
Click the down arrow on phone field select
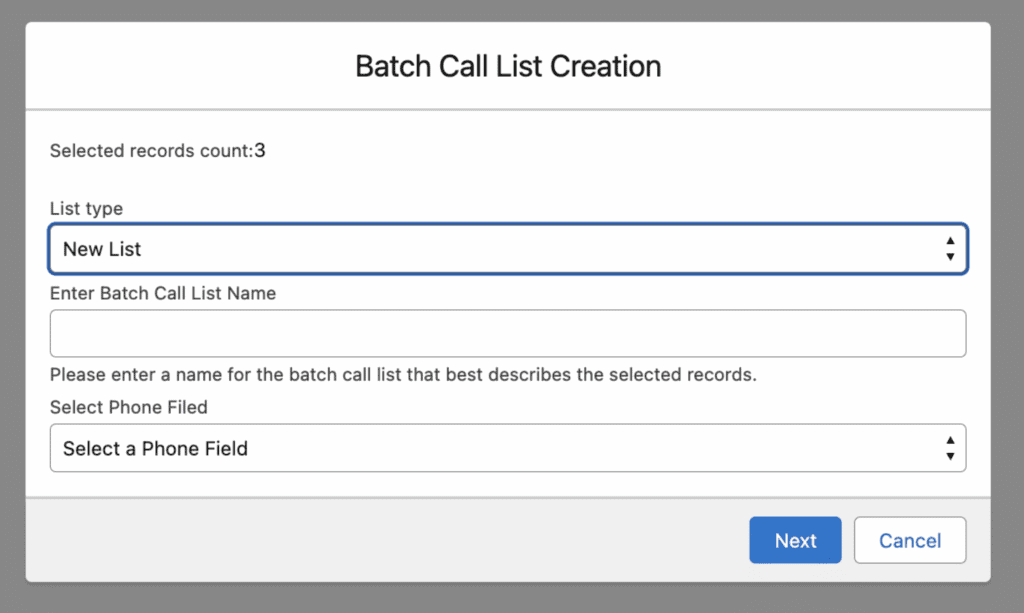coord(949,456)
